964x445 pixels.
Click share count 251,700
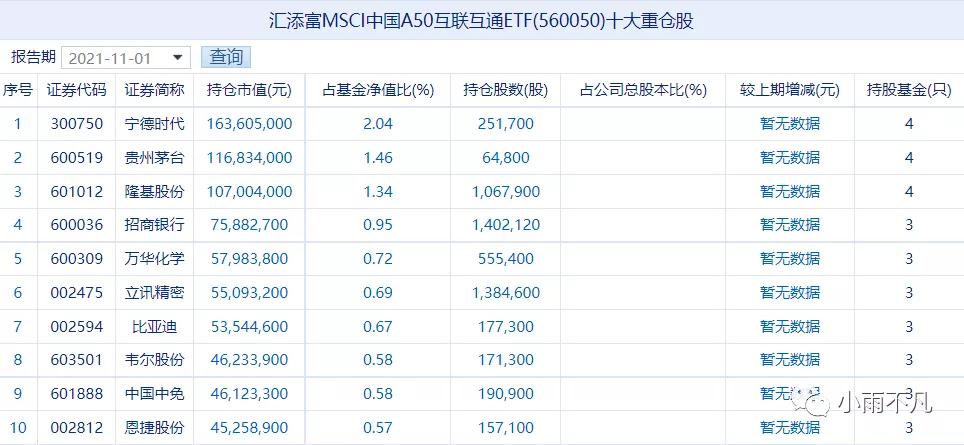click(x=505, y=124)
